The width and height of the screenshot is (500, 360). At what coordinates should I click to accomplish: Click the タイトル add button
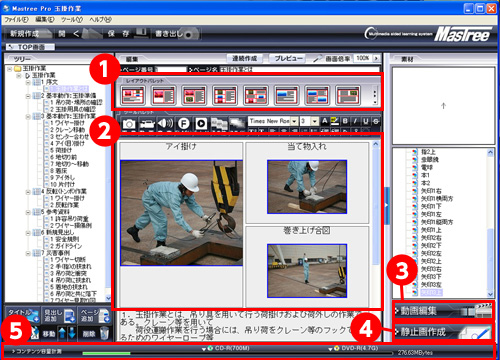(x=23, y=315)
